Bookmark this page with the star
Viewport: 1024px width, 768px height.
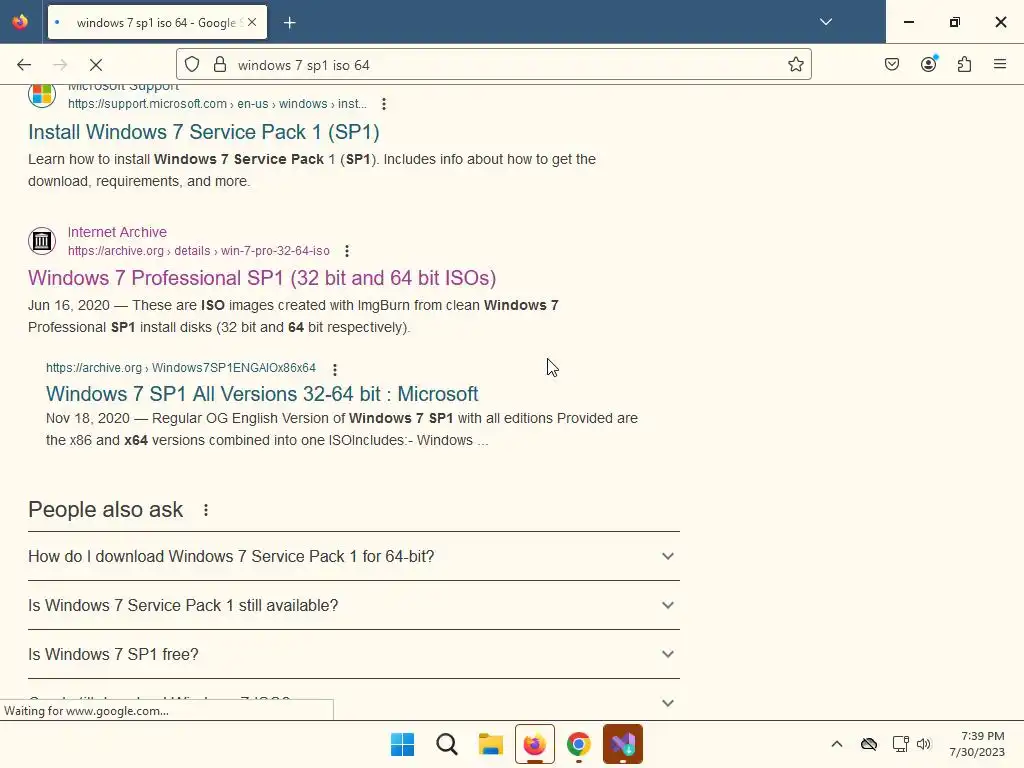(795, 65)
